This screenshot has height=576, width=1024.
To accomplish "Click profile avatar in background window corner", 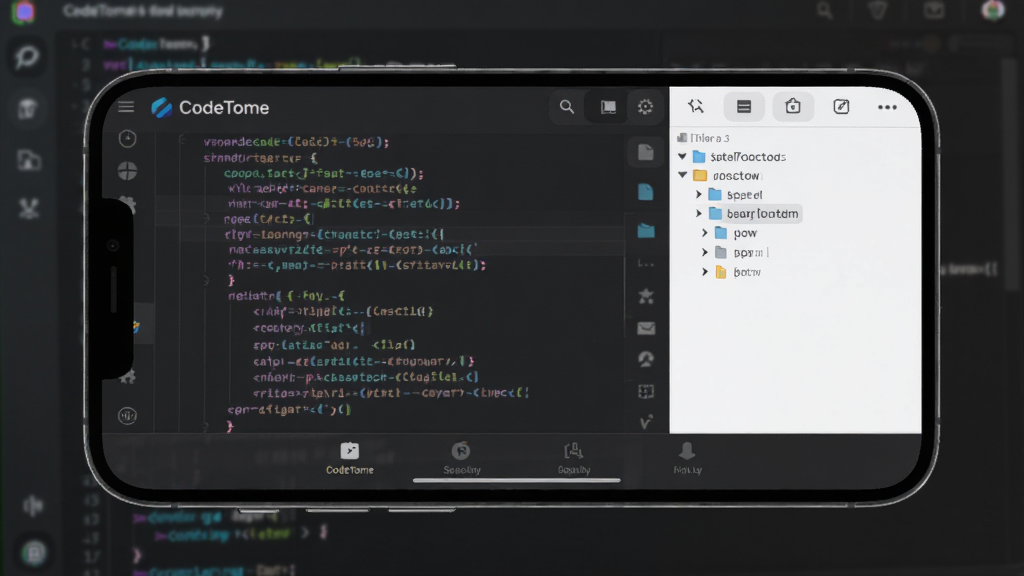I will point(993,10).
